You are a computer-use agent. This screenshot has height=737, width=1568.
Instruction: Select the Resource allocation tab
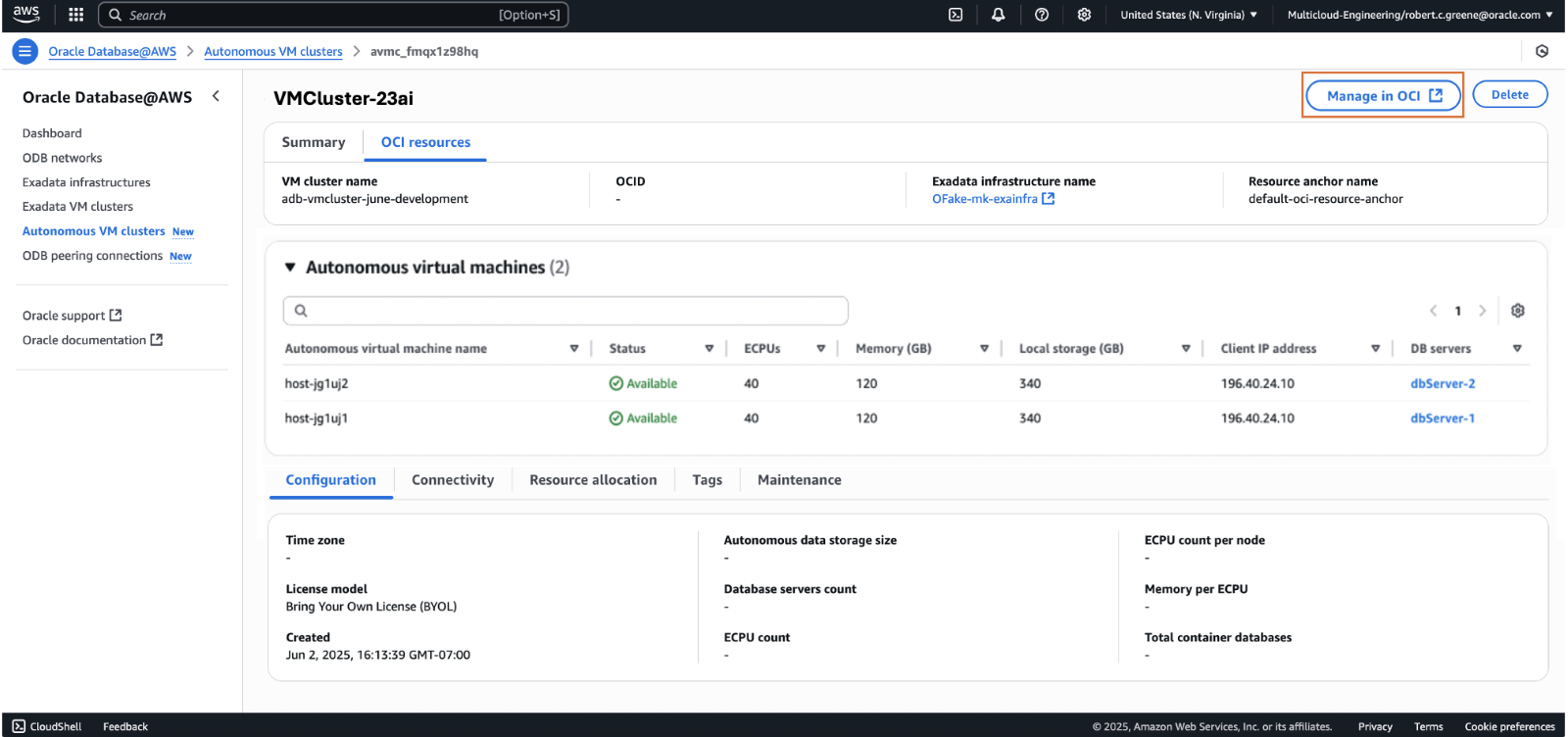click(593, 480)
